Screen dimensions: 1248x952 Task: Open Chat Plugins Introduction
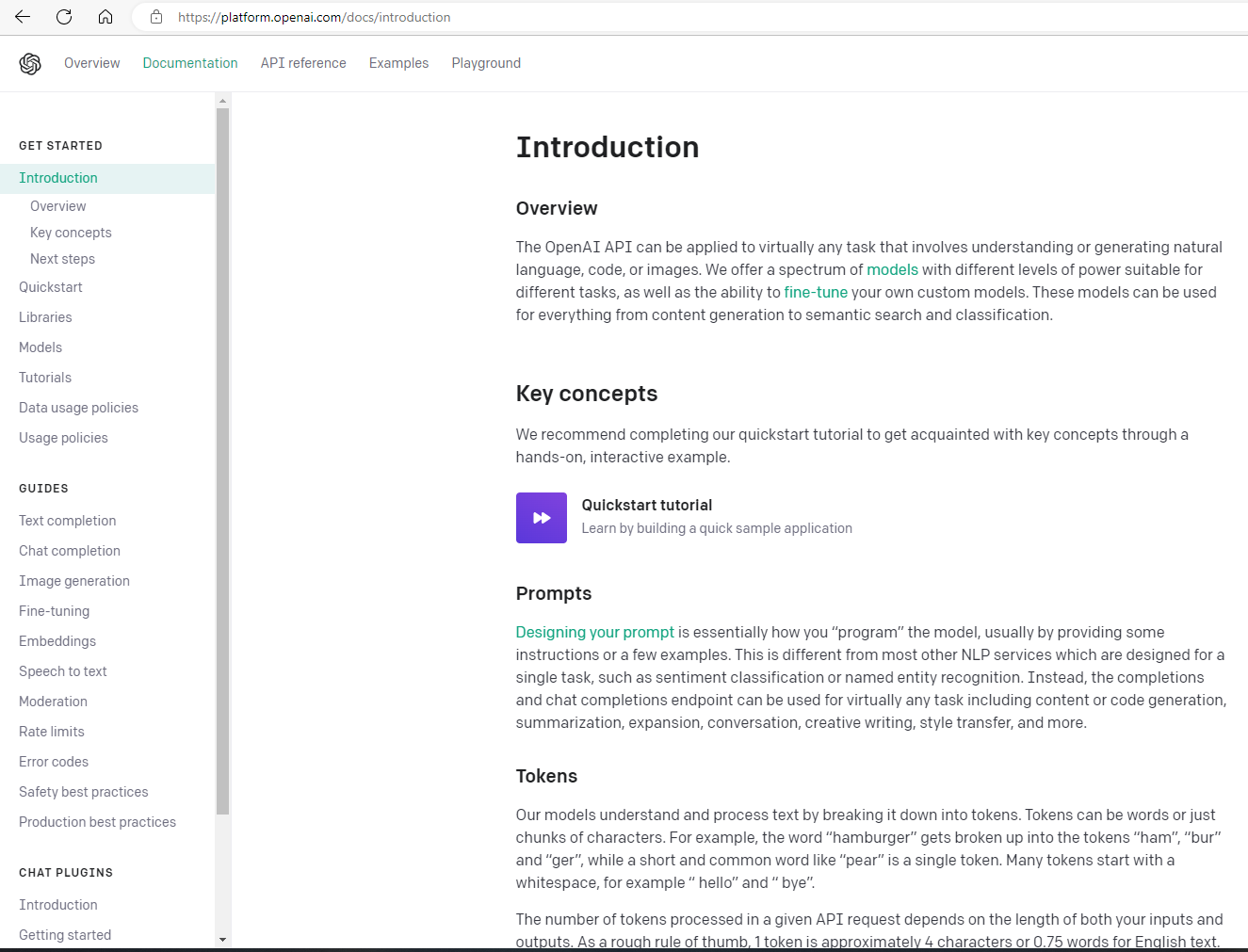(x=58, y=905)
